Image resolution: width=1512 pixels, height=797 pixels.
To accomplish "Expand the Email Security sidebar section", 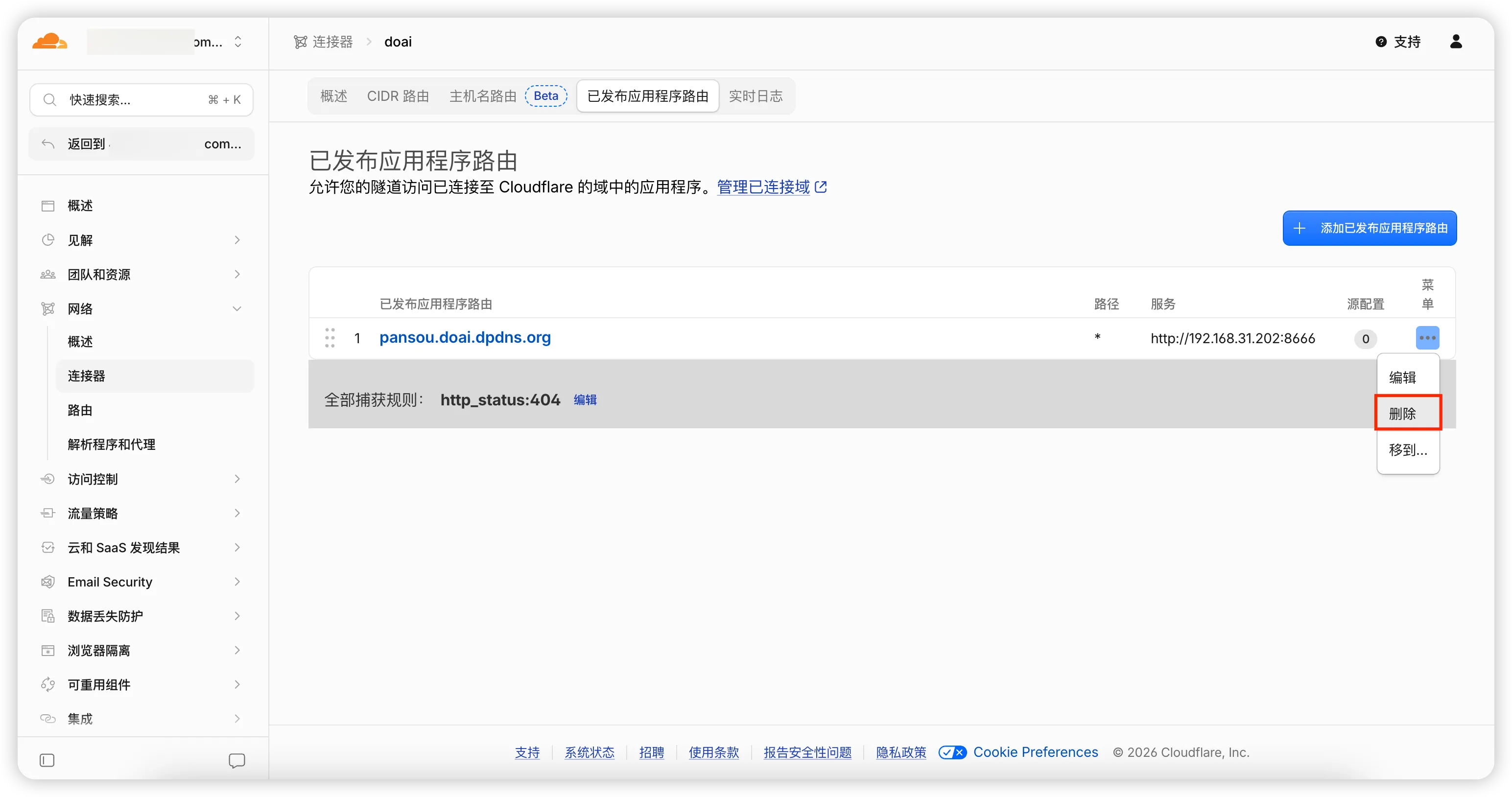I will [142, 582].
